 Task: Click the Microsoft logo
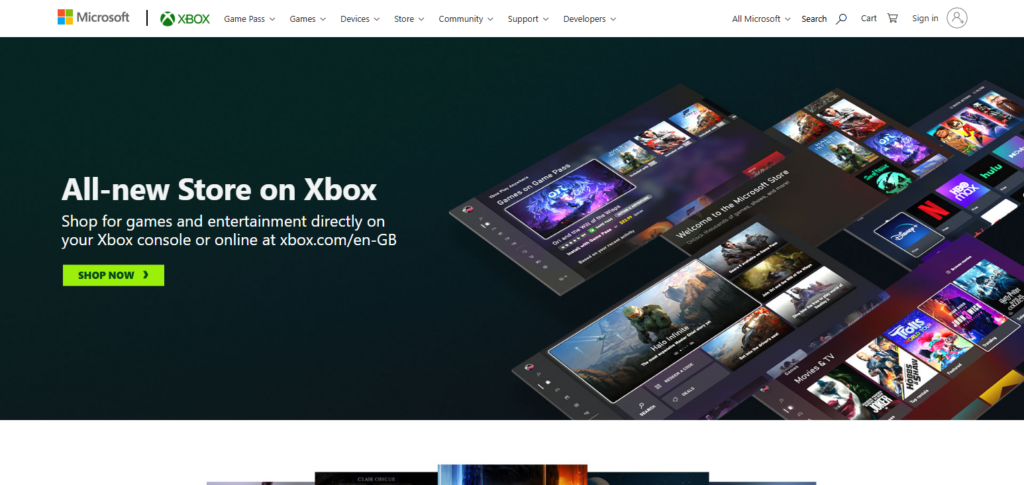pos(93,18)
